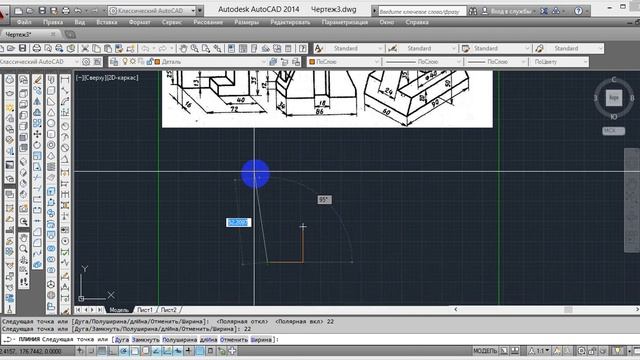This screenshot has width=640, height=360.
Task: Select the Diameter dimension tool
Action: [x=65, y=148]
